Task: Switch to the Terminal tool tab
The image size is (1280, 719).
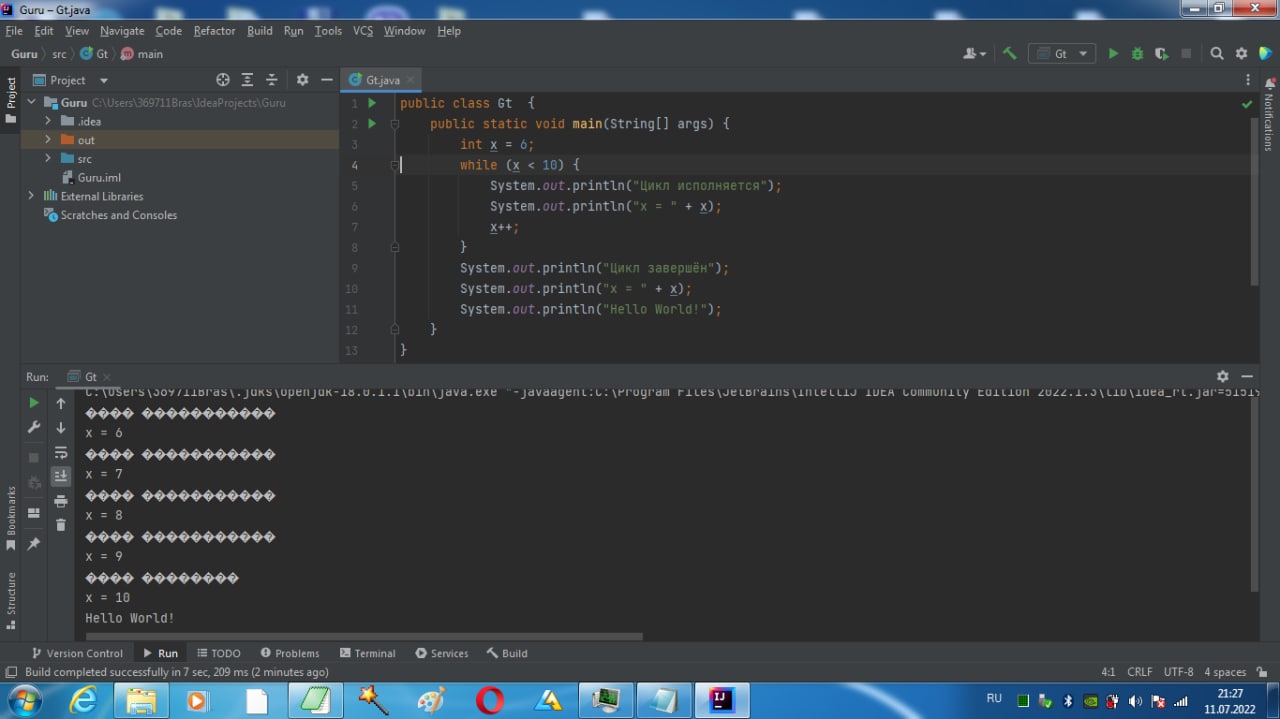Action: point(367,653)
